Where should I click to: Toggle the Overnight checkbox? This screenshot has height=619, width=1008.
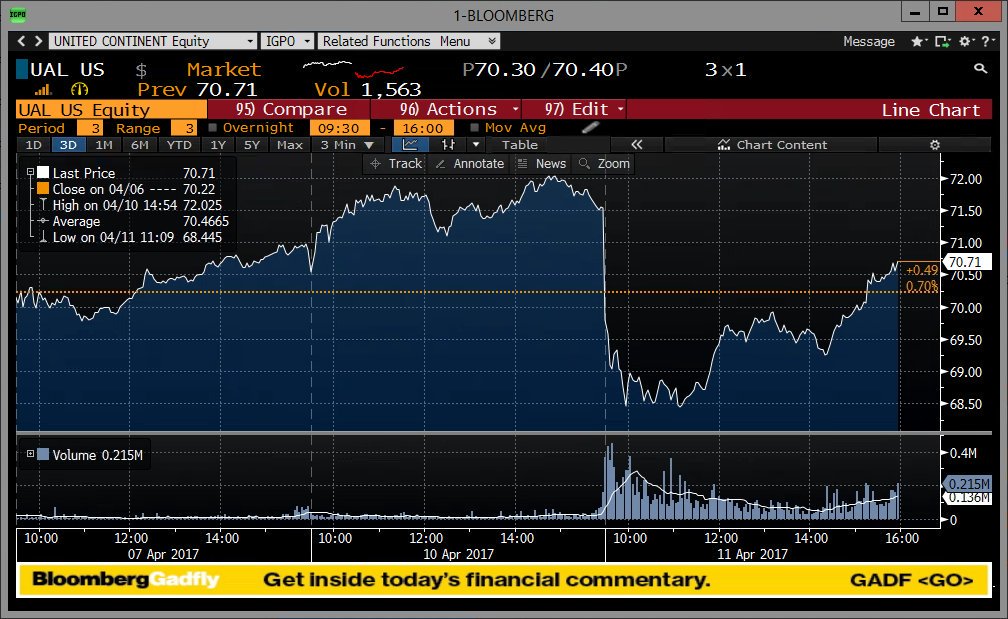pyautogui.click(x=213, y=127)
